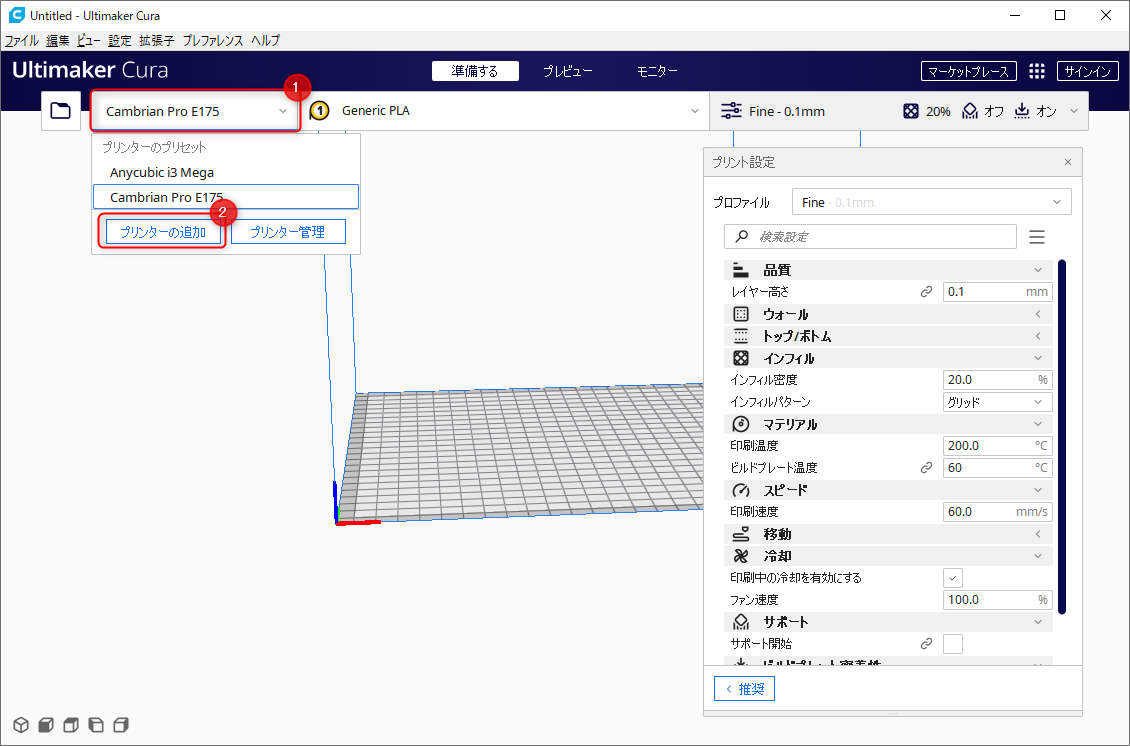Click the レイヤー高さ 0.1 mm field
1130x746 pixels.
(x=997, y=292)
